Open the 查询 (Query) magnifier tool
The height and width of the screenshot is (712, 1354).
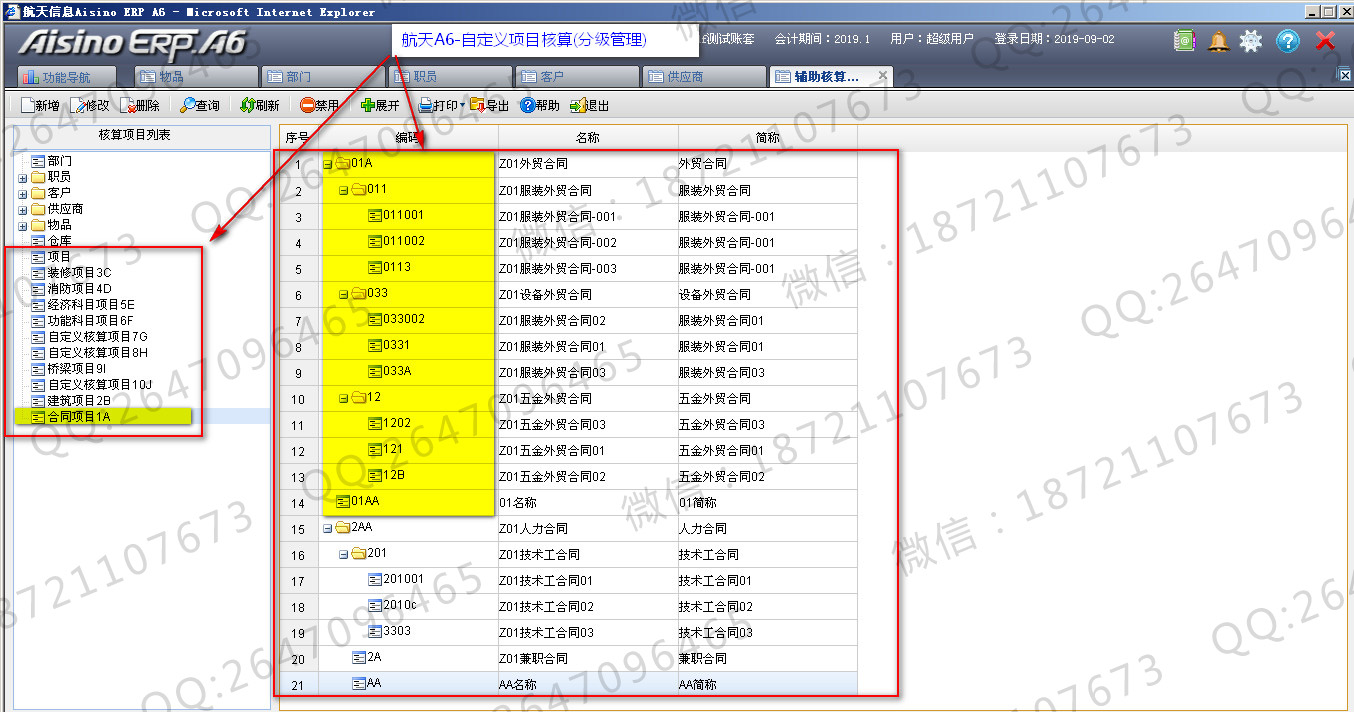pyautogui.click(x=188, y=105)
